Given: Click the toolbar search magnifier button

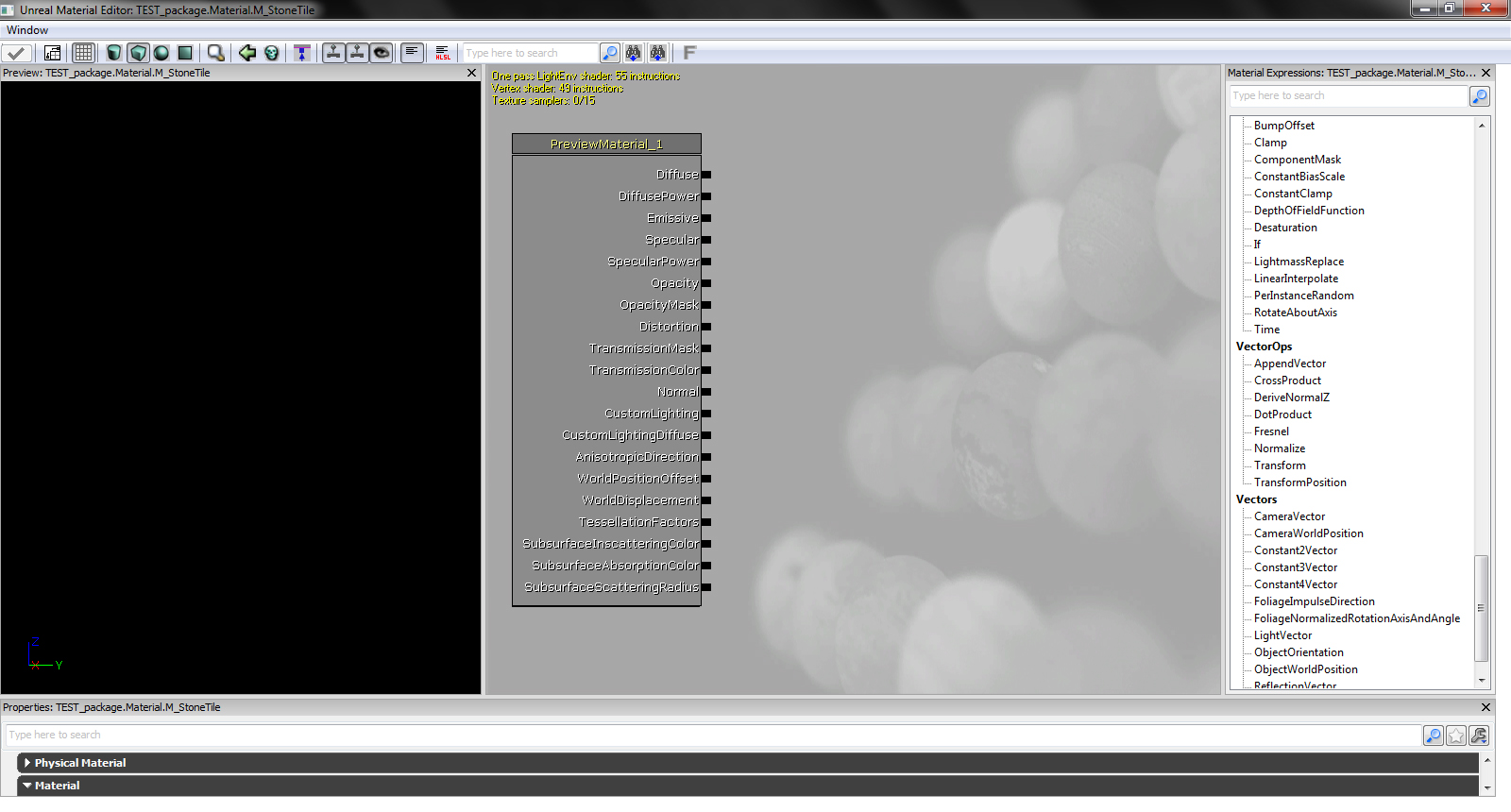Looking at the screenshot, I should 610,53.
